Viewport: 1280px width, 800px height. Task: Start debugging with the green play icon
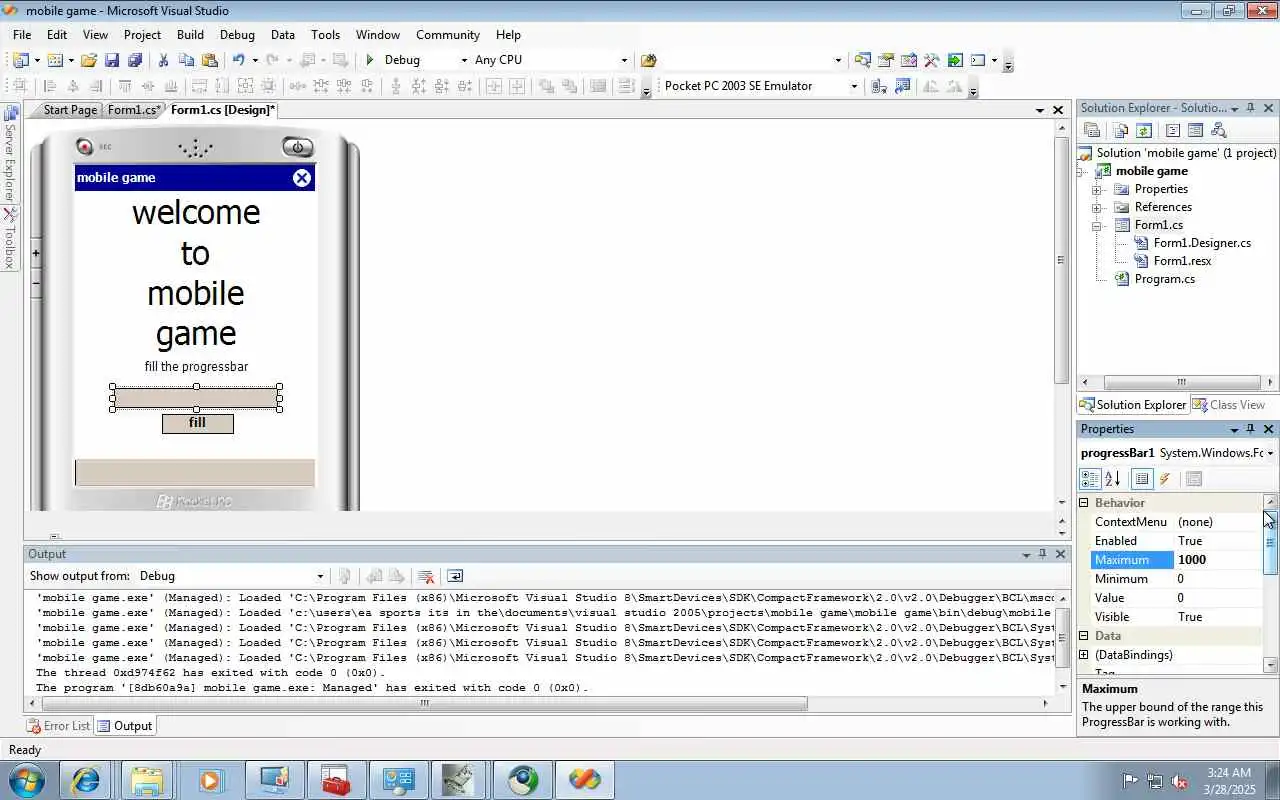[370, 60]
